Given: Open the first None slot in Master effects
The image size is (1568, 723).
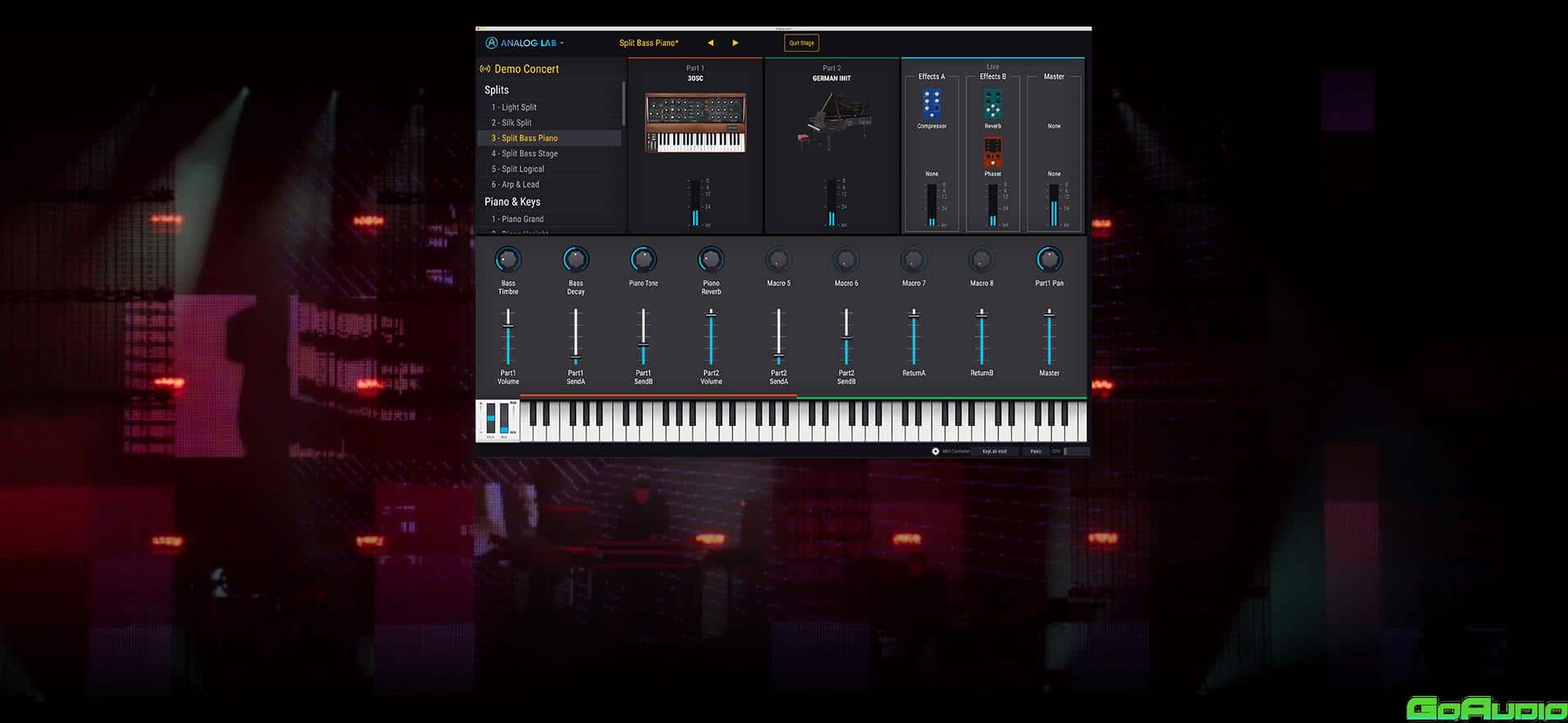Looking at the screenshot, I should [x=1054, y=126].
